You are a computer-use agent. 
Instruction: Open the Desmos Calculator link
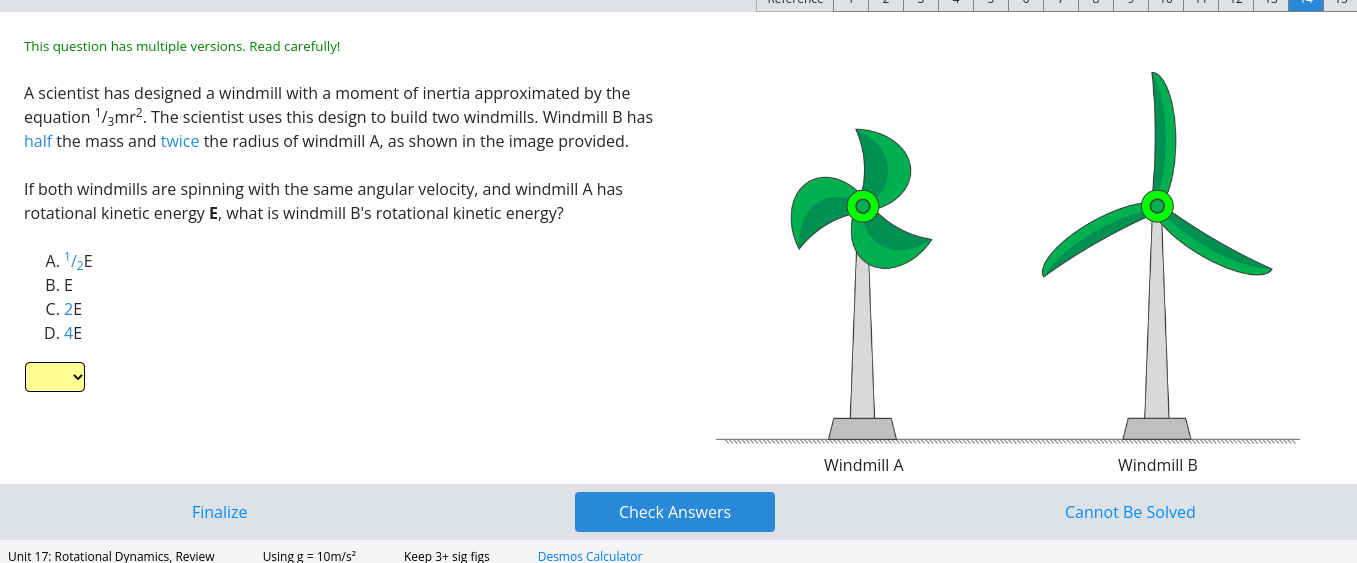[590, 556]
